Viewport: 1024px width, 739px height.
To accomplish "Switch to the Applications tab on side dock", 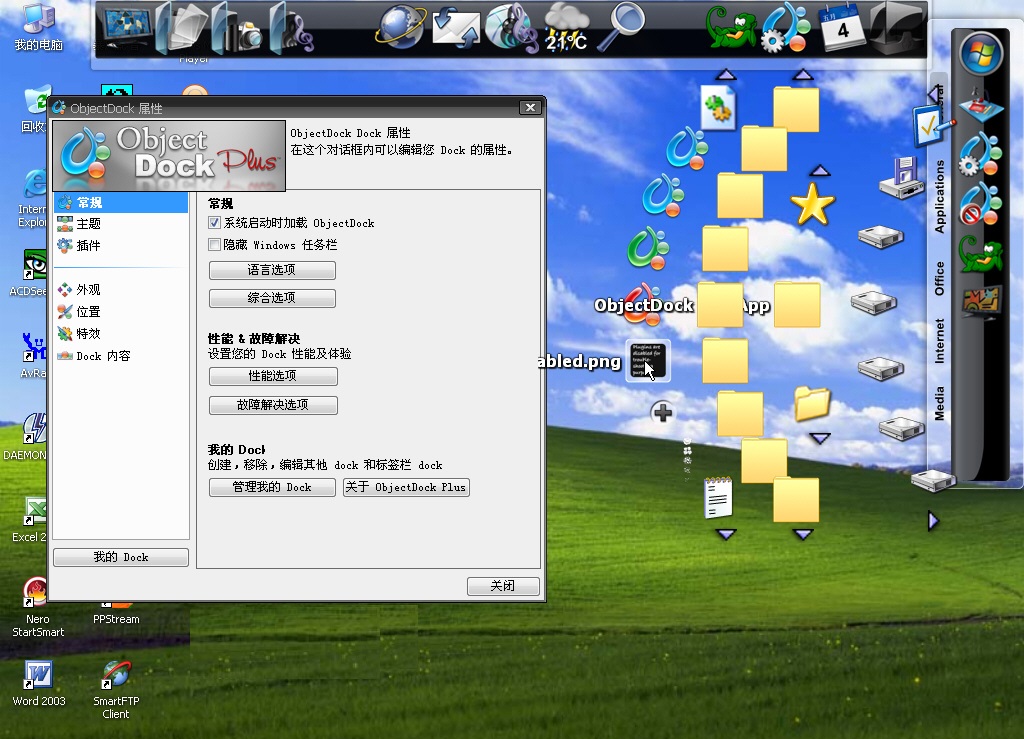I will point(939,197).
